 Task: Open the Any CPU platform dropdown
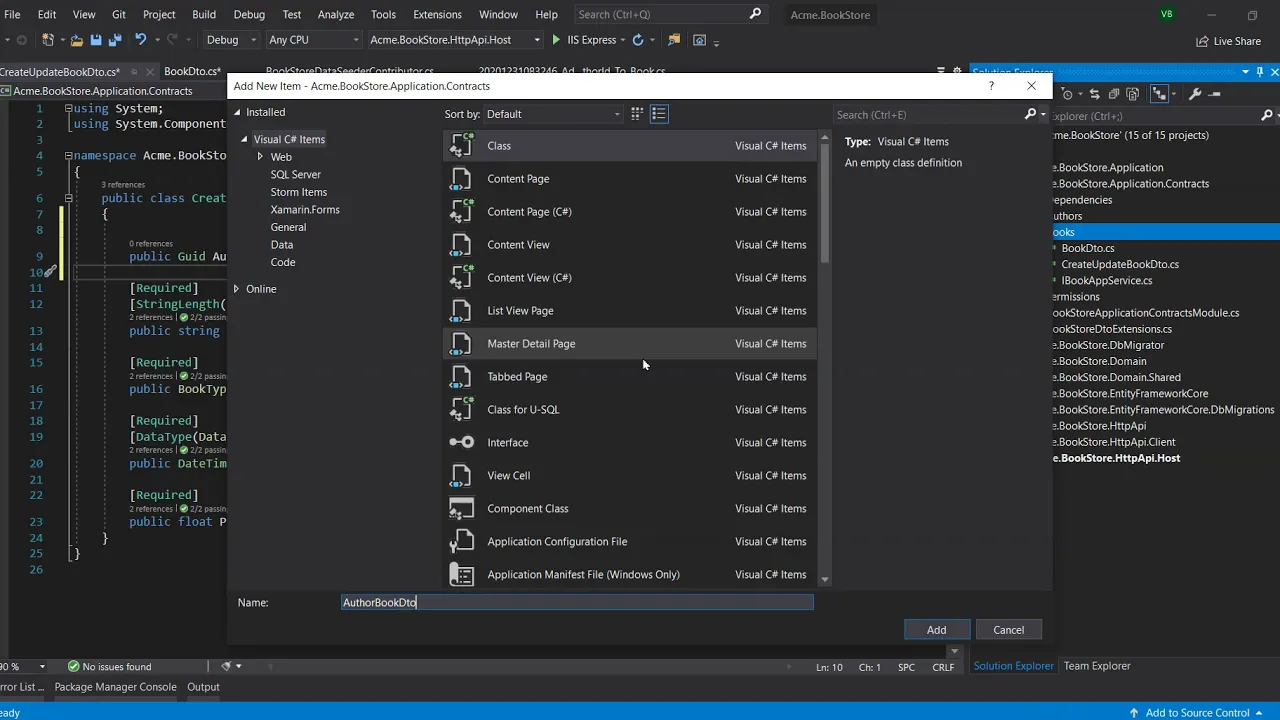pyautogui.click(x=314, y=40)
